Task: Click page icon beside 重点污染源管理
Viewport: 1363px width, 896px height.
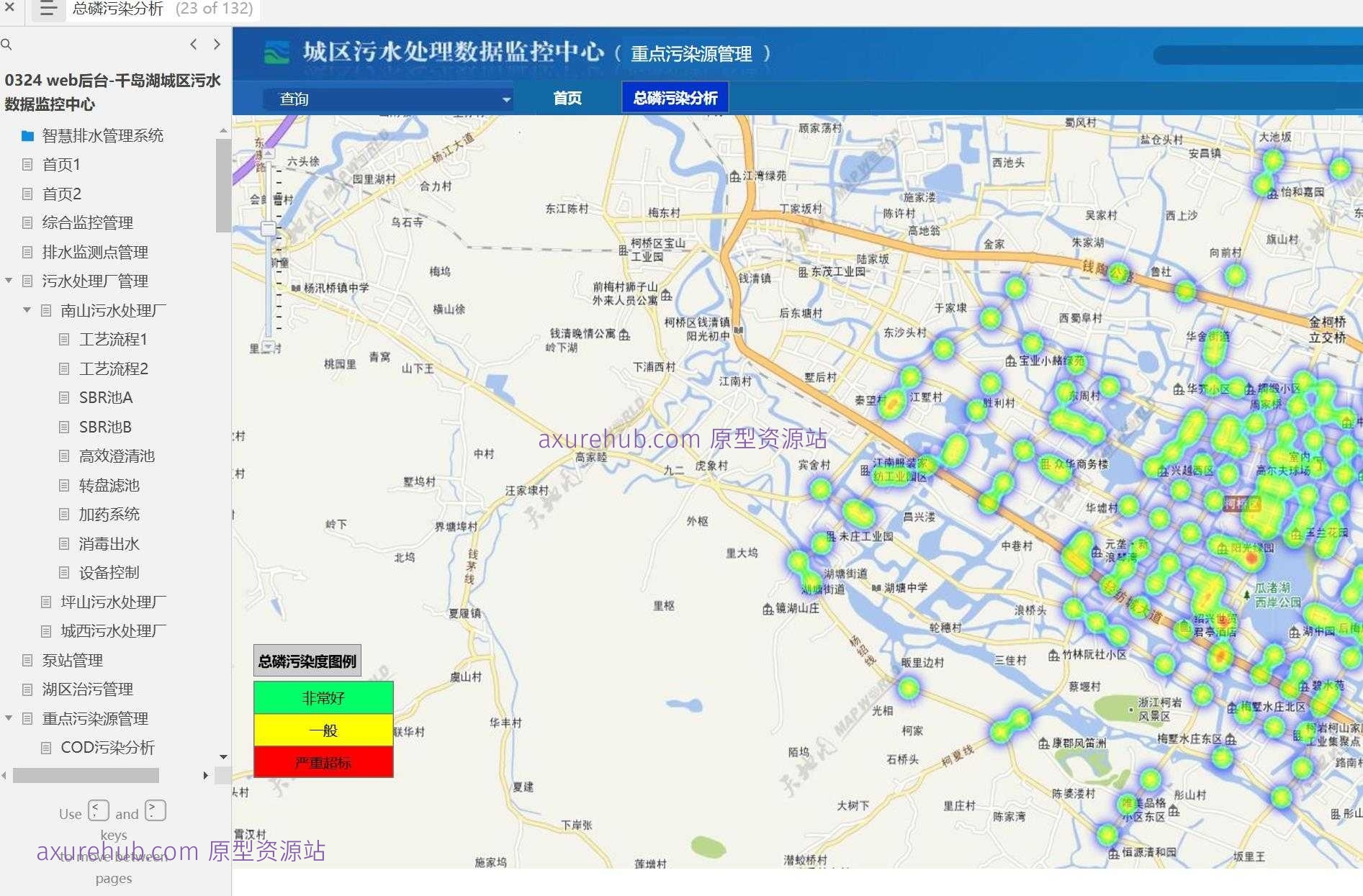Action: tap(27, 718)
